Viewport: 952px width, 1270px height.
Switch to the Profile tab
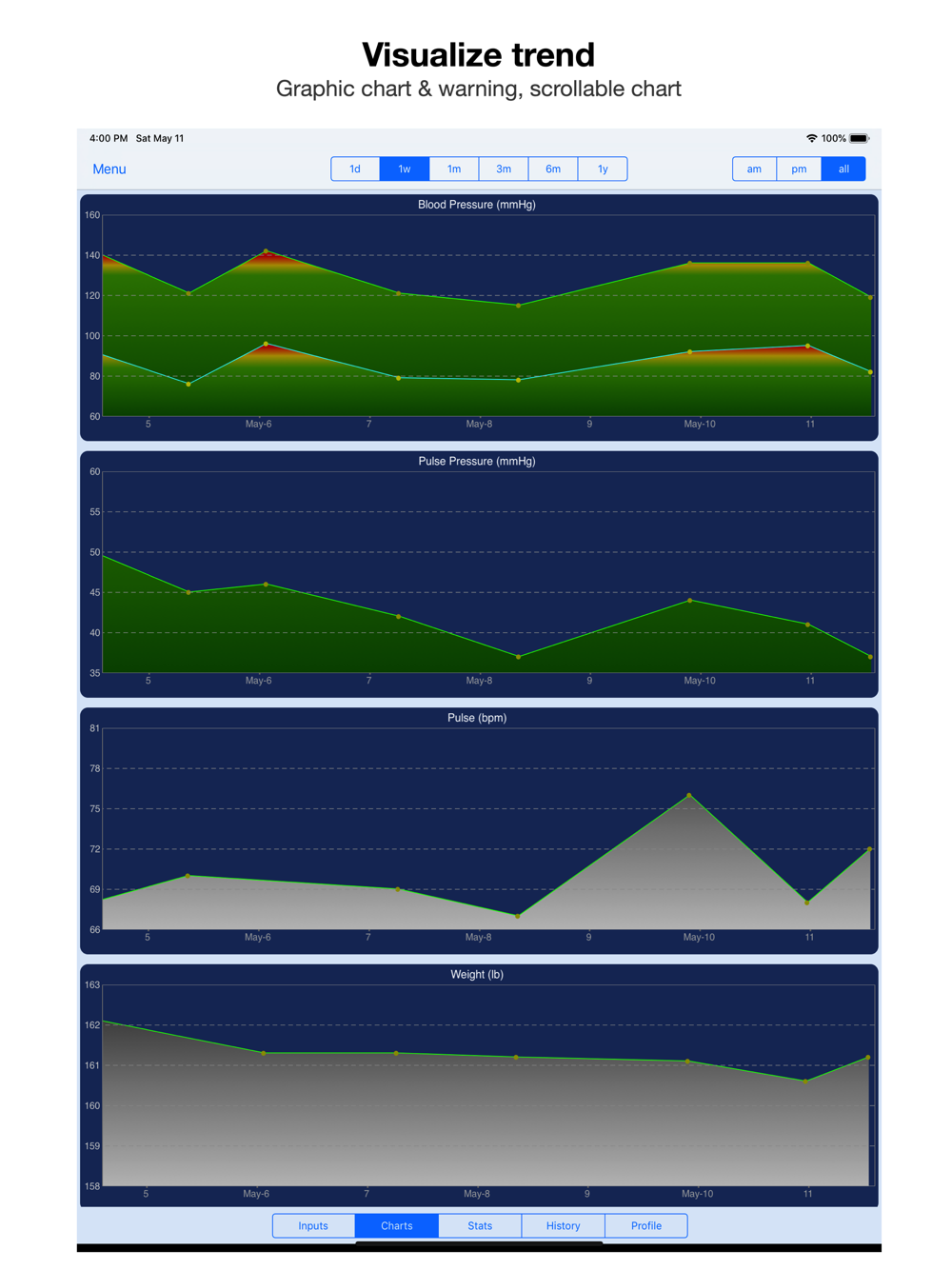[x=645, y=1225]
